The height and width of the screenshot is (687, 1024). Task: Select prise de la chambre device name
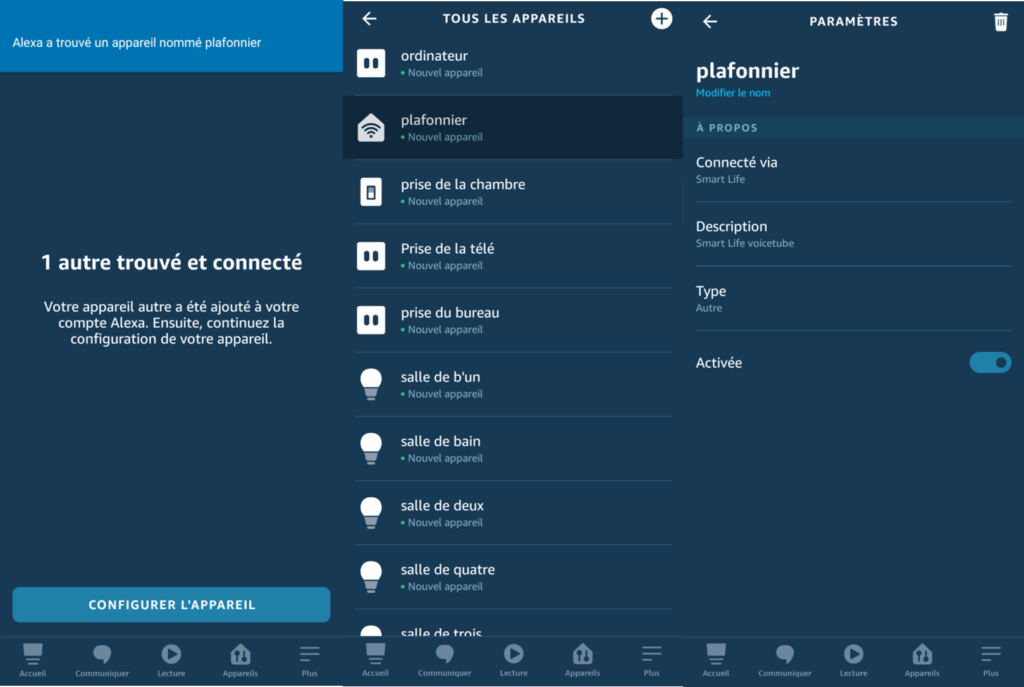click(463, 185)
